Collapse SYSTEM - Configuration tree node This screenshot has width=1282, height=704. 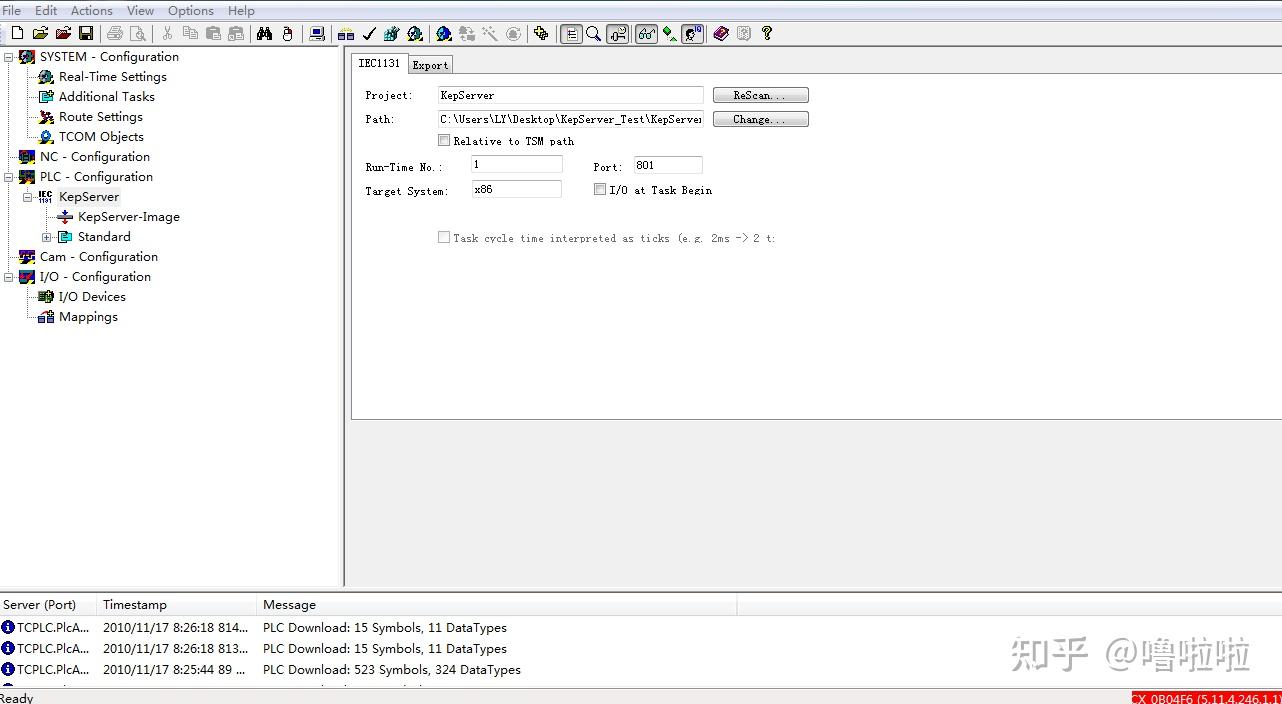click(x=9, y=57)
